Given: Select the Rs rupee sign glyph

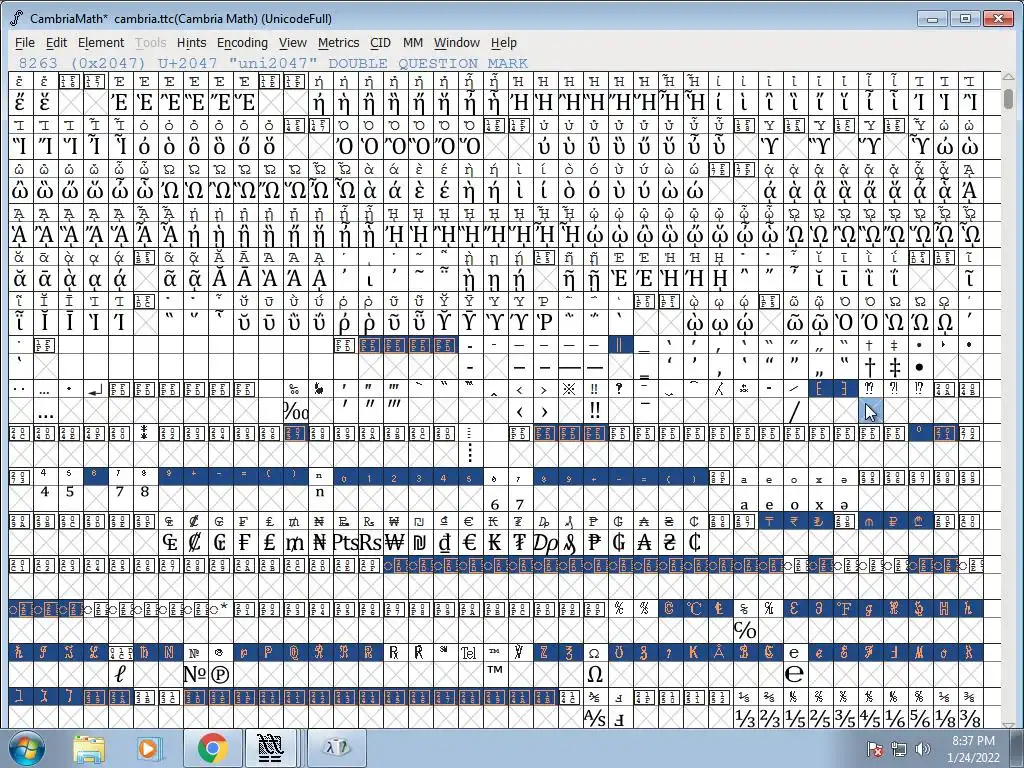Looking at the screenshot, I should [370, 542].
